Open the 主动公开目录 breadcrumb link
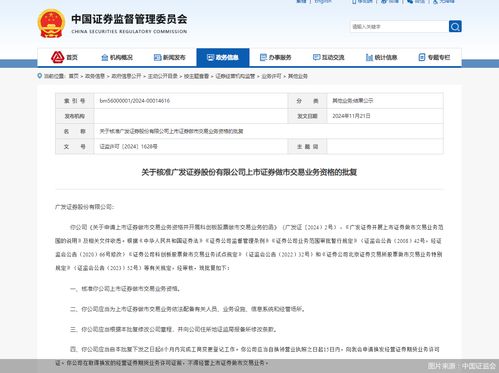499x373 pixels. (162, 76)
